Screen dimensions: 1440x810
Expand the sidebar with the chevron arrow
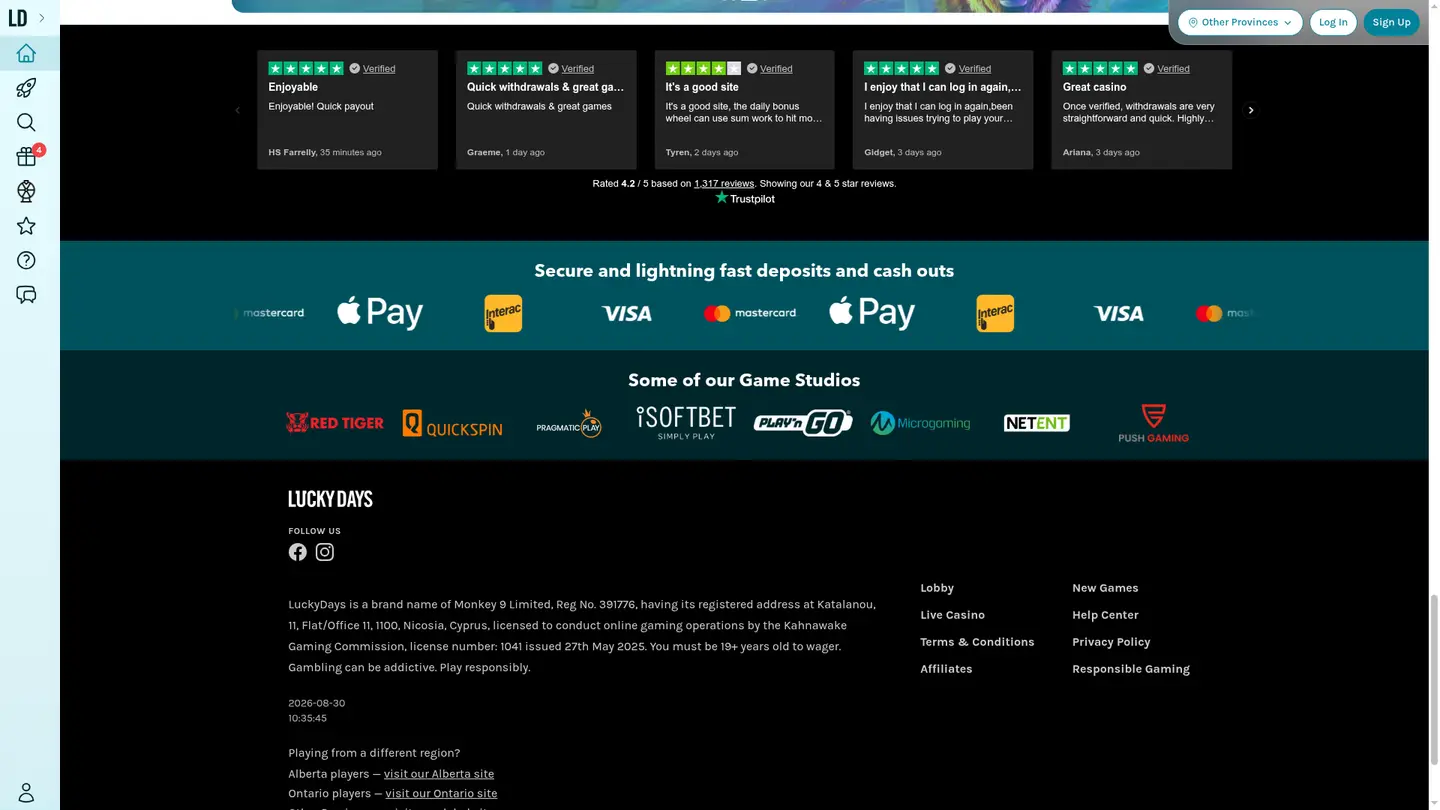point(42,18)
